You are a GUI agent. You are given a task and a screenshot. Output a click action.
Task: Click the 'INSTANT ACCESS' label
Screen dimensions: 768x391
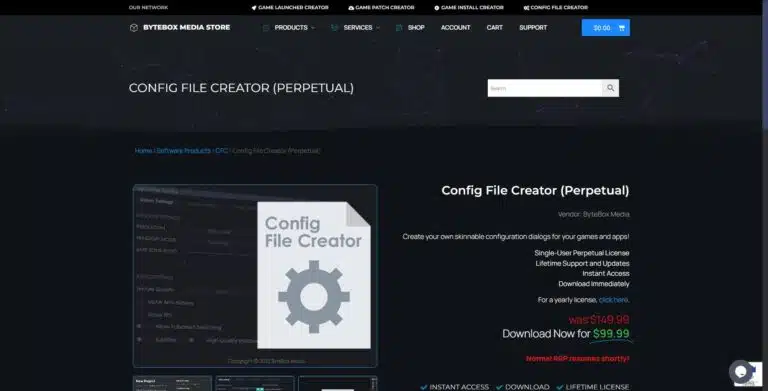click(x=459, y=387)
